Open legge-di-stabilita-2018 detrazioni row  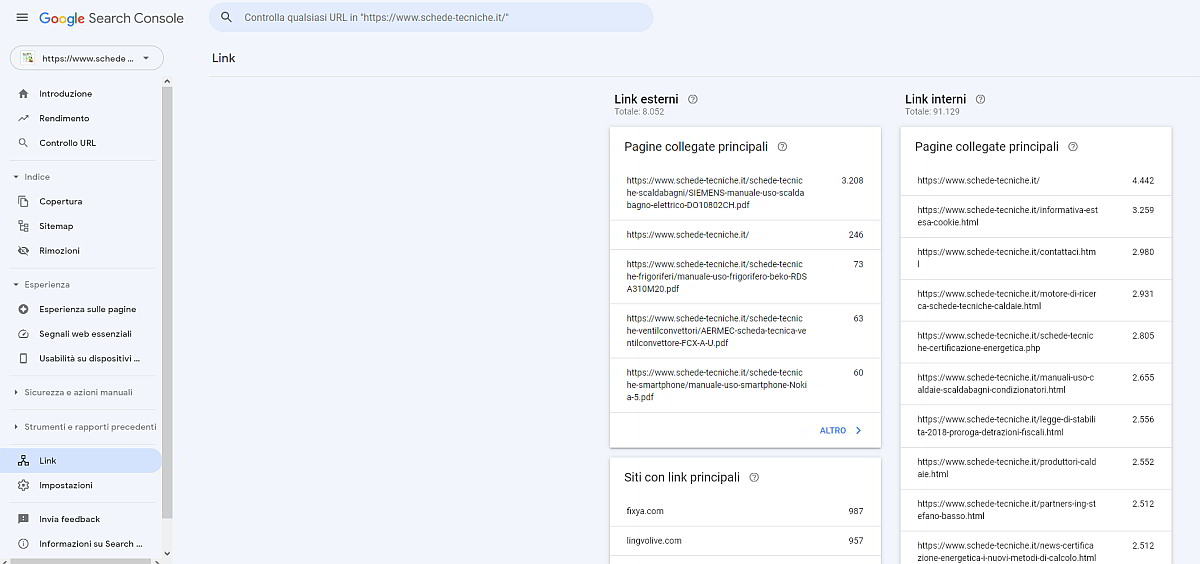point(1035,426)
